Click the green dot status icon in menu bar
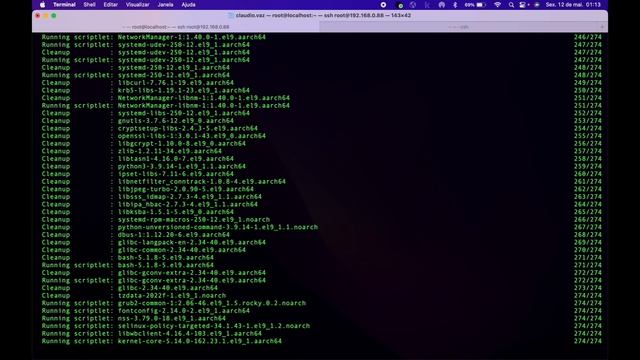 400,5
